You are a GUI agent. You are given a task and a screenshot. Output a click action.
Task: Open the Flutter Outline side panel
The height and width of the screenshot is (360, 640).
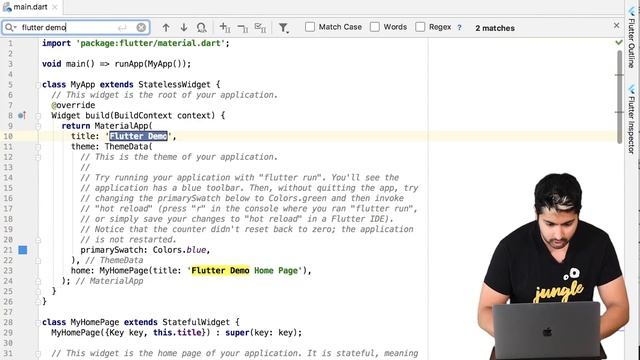[631, 38]
